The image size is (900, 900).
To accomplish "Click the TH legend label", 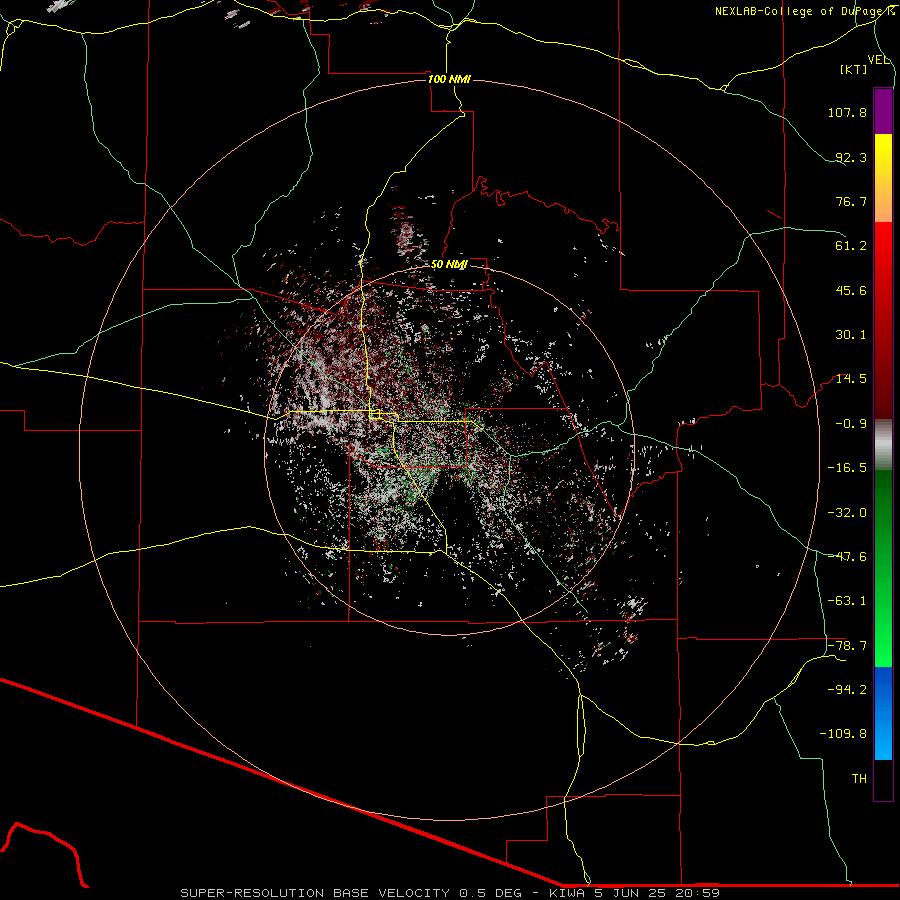I will pyautogui.click(x=859, y=779).
